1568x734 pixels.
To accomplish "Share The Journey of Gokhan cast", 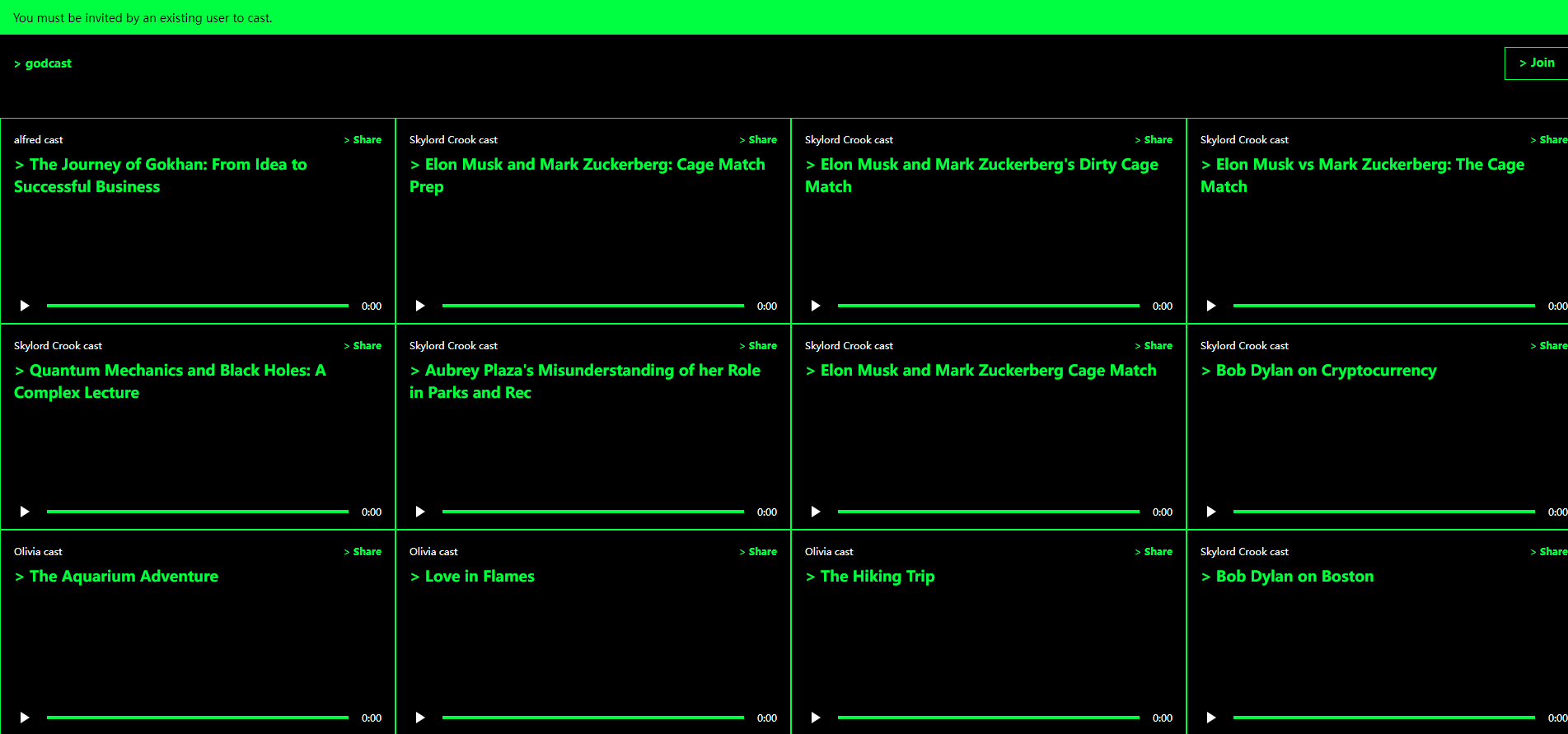I will pos(363,140).
